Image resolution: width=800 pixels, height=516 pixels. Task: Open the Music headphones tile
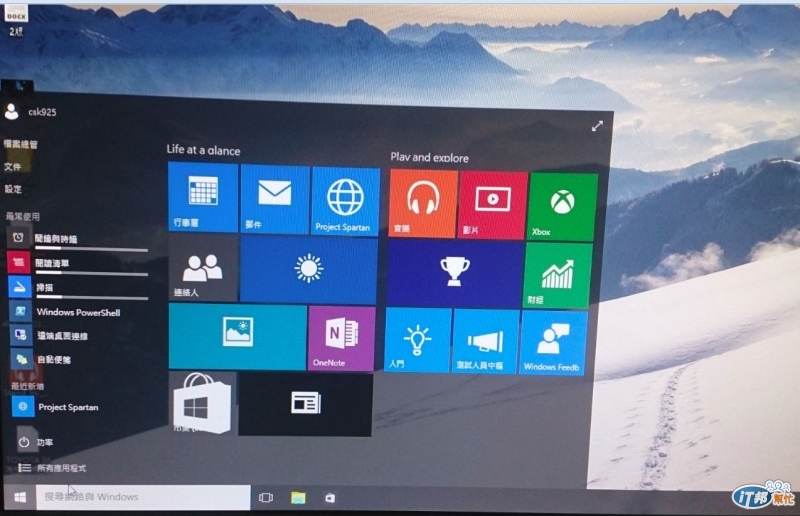(423, 204)
